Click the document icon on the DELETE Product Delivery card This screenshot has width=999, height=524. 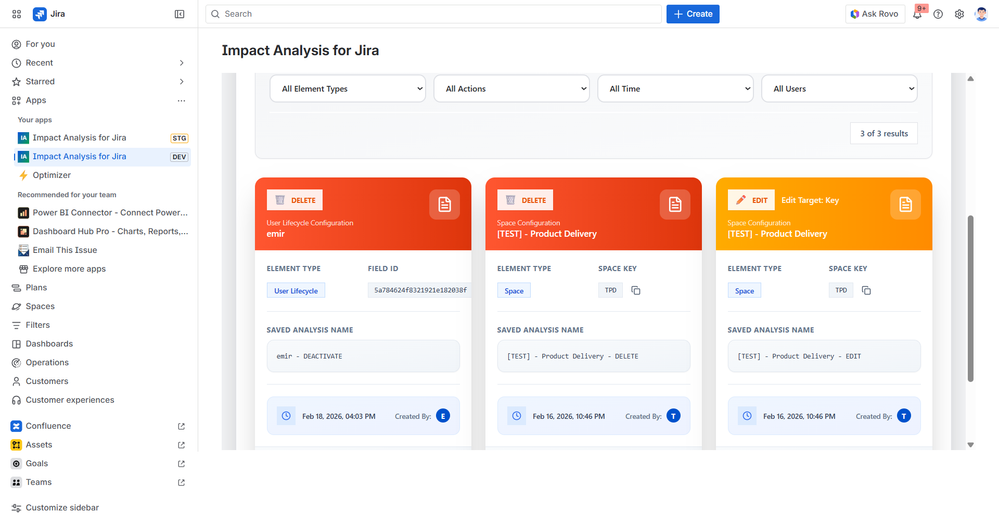pos(675,205)
